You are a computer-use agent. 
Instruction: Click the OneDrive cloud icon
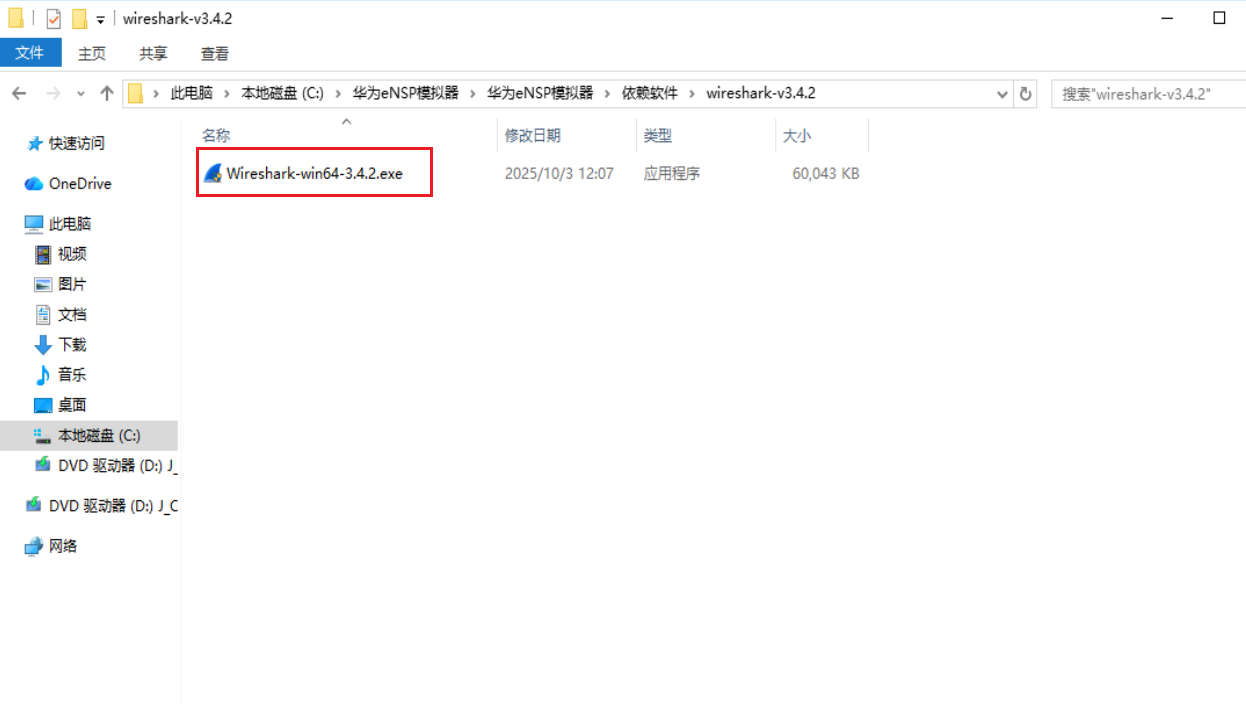pos(34,184)
